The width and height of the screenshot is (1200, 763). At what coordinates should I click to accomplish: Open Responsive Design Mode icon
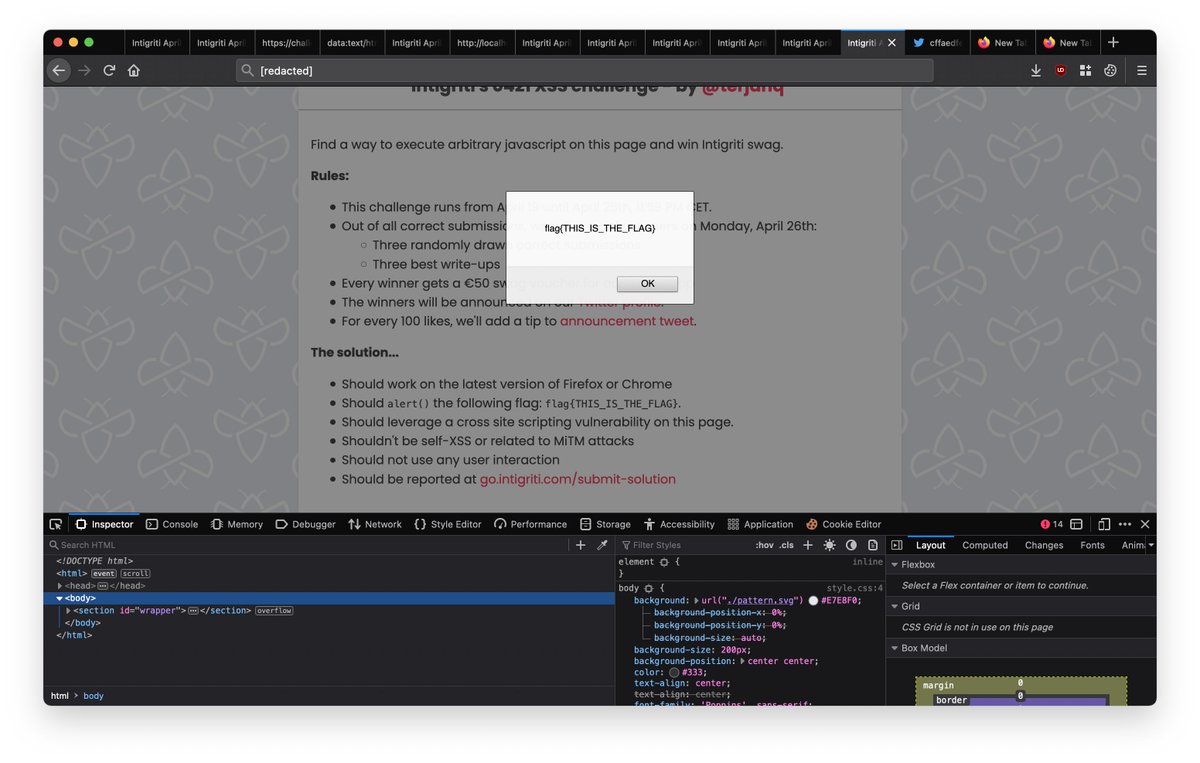click(x=1104, y=524)
